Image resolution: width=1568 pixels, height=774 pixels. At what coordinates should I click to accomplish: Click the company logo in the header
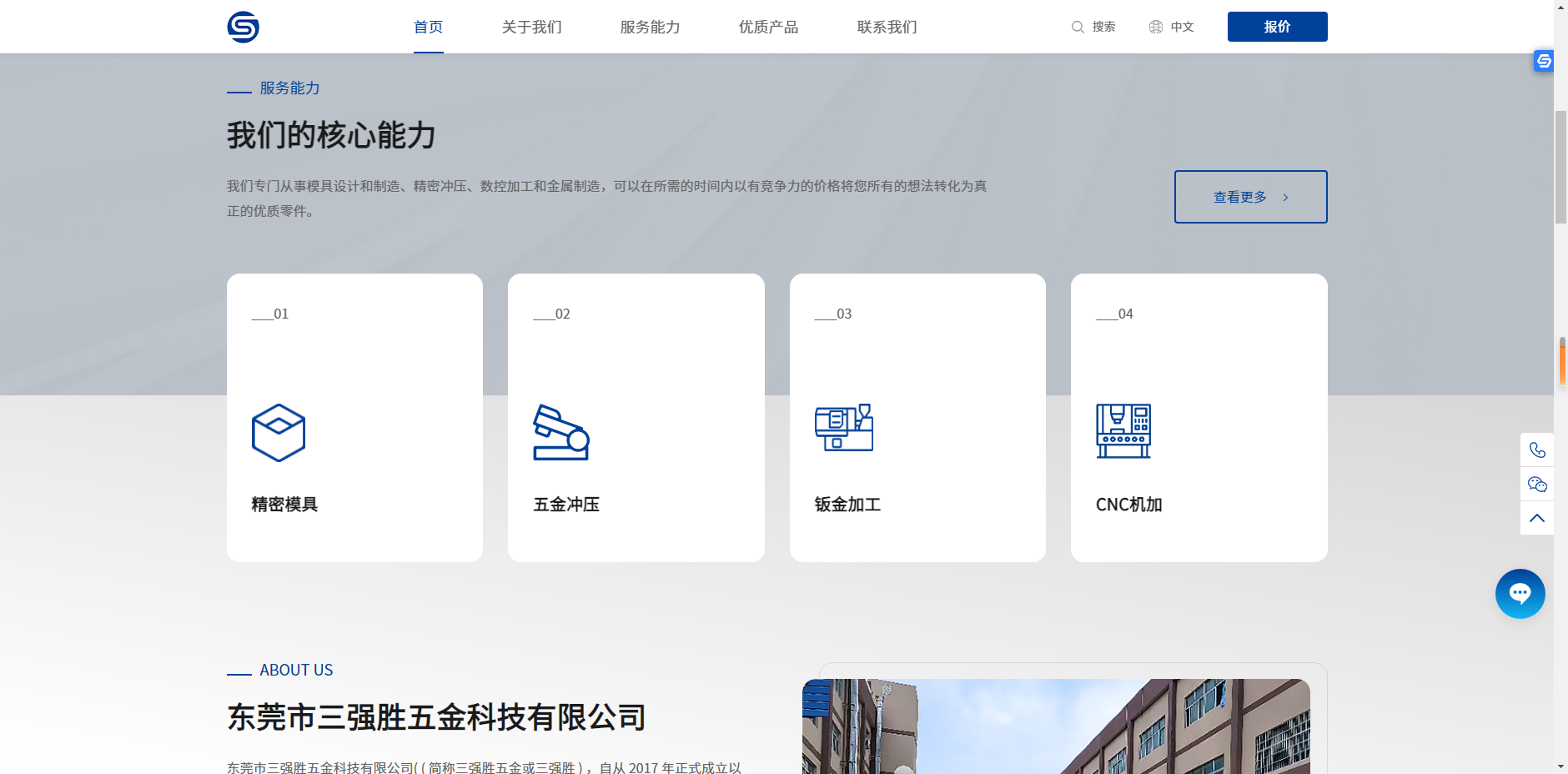(x=243, y=27)
